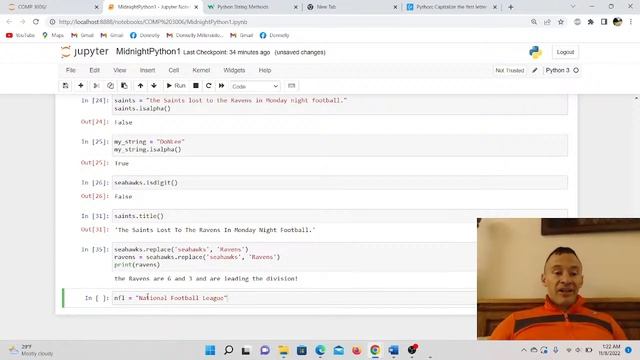Screen dimensions: 640x360
Task: Open the Kernel menu
Action: tap(201, 70)
